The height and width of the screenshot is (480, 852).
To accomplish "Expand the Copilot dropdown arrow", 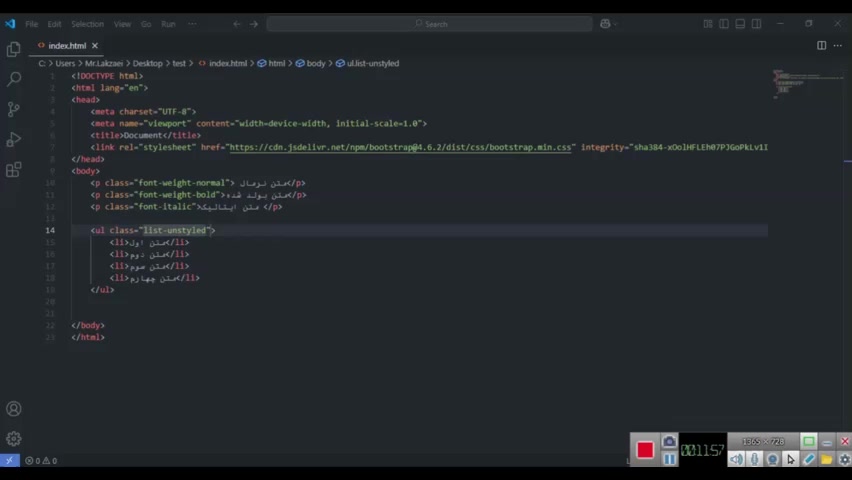I will 616,24.
